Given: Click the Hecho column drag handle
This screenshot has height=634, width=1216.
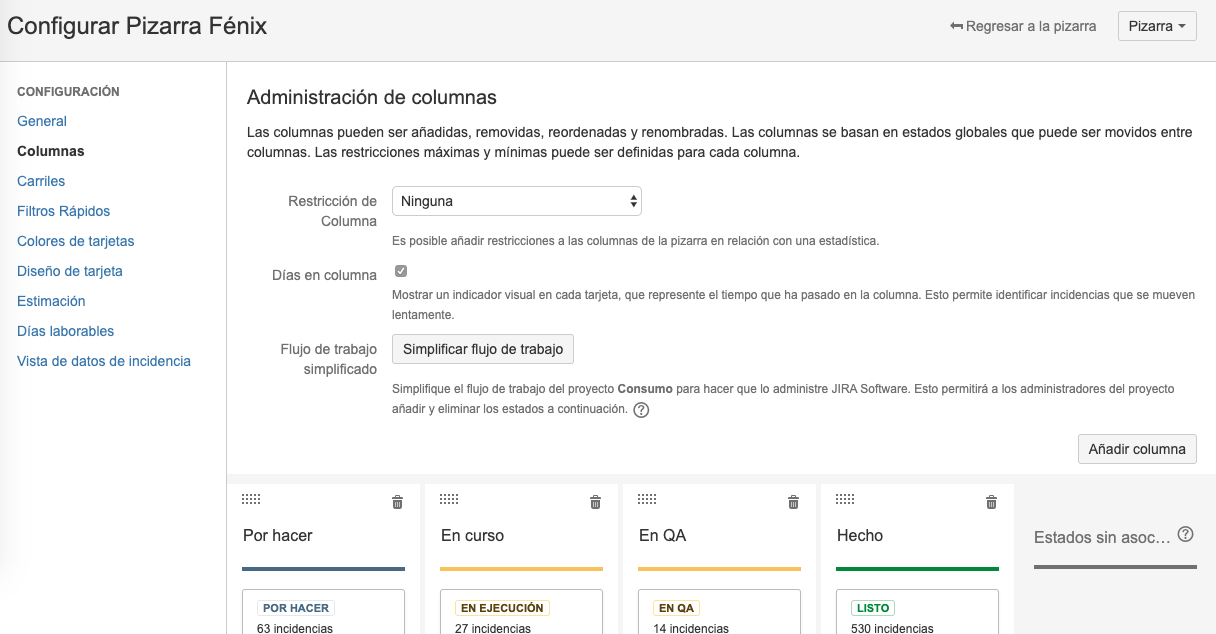Looking at the screenshot, I should pyautogui.click(x=845, y=499).
